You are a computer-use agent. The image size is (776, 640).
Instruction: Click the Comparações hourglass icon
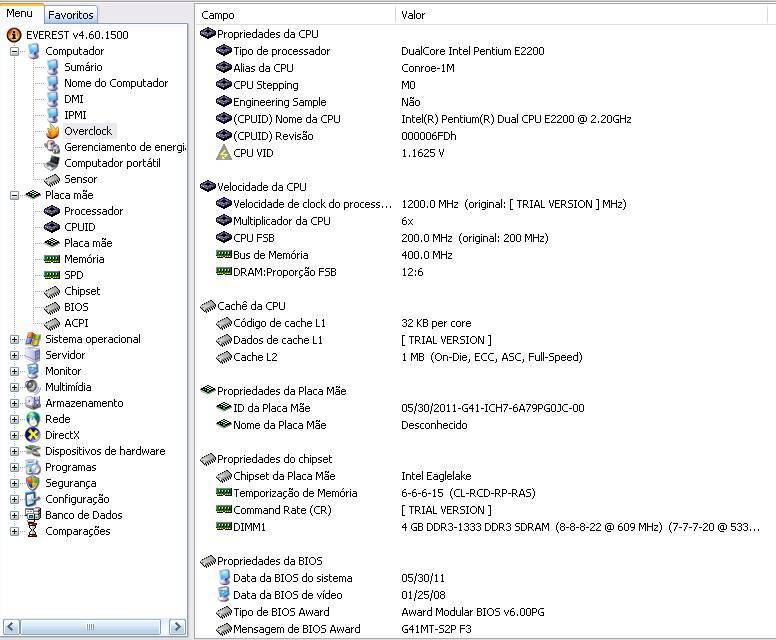[x=33, y=531]
